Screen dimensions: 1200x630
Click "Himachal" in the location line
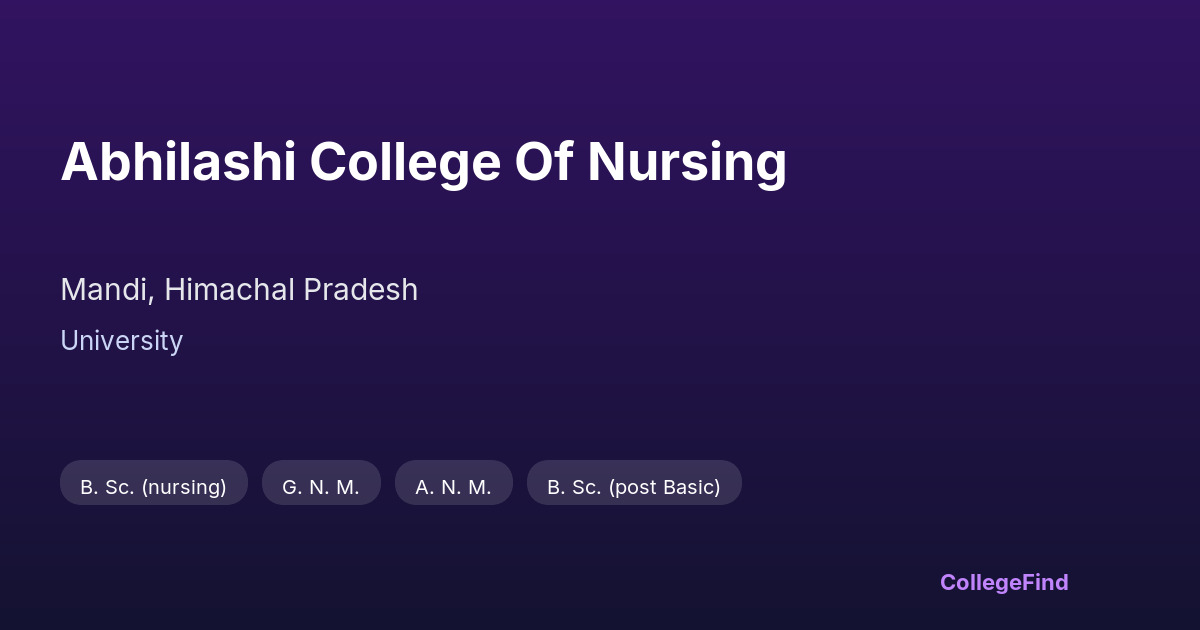coord(229,290)
